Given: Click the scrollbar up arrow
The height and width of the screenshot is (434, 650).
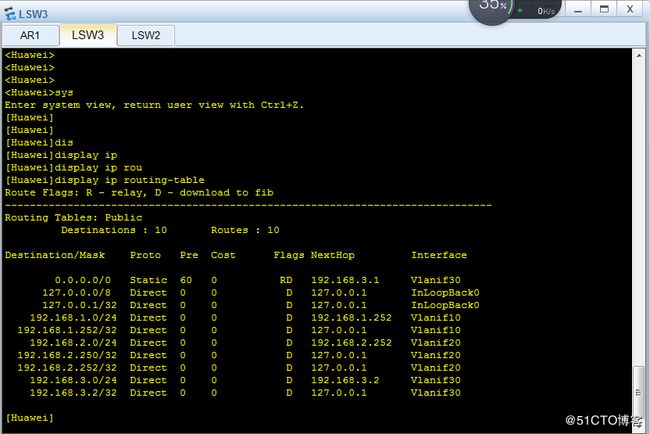Looking at the screenshot, I should 638,56.
